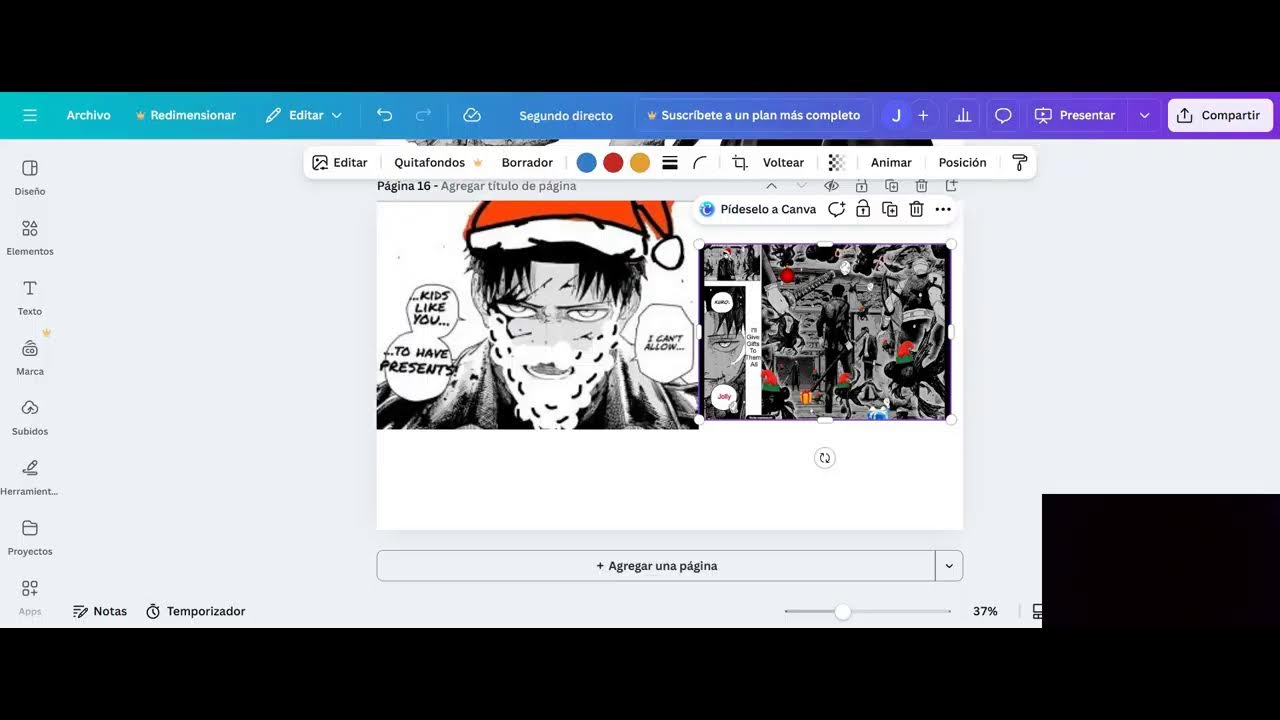This screenshot has height=720, width=1280.
Task: Move page 16 up with chevron
Action: (x=771, y=186)
